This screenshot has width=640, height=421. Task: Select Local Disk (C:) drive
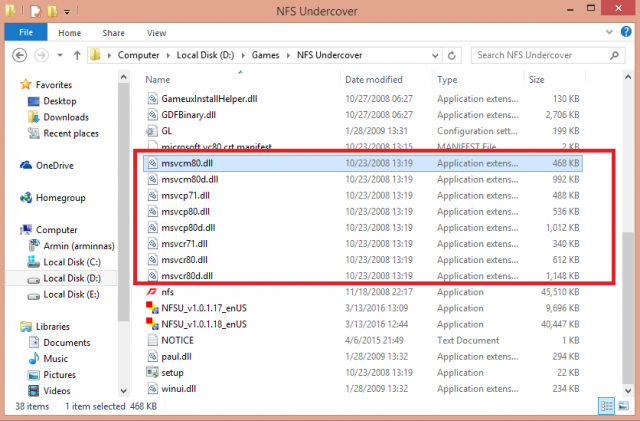(x=72, y=261)
